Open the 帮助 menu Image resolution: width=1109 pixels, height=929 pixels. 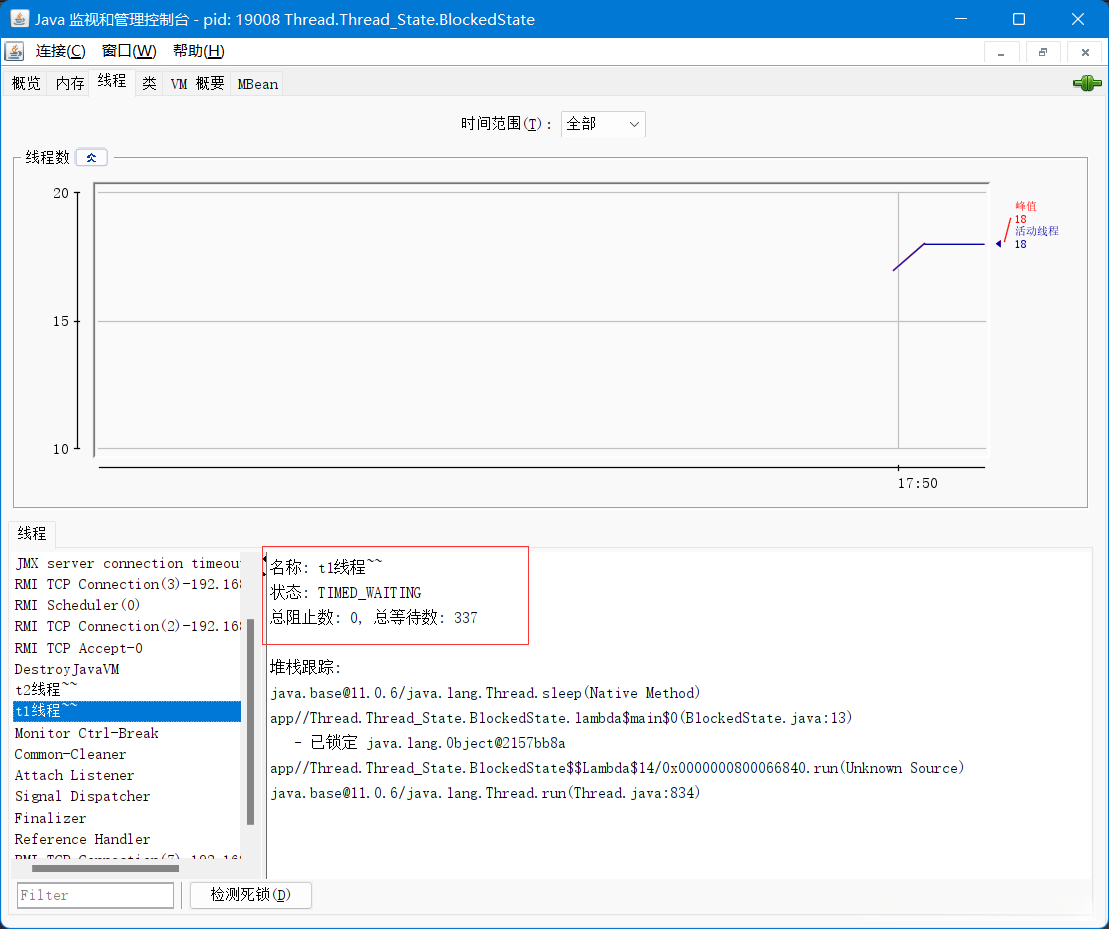pyautogui.click(x=198, y=52)
